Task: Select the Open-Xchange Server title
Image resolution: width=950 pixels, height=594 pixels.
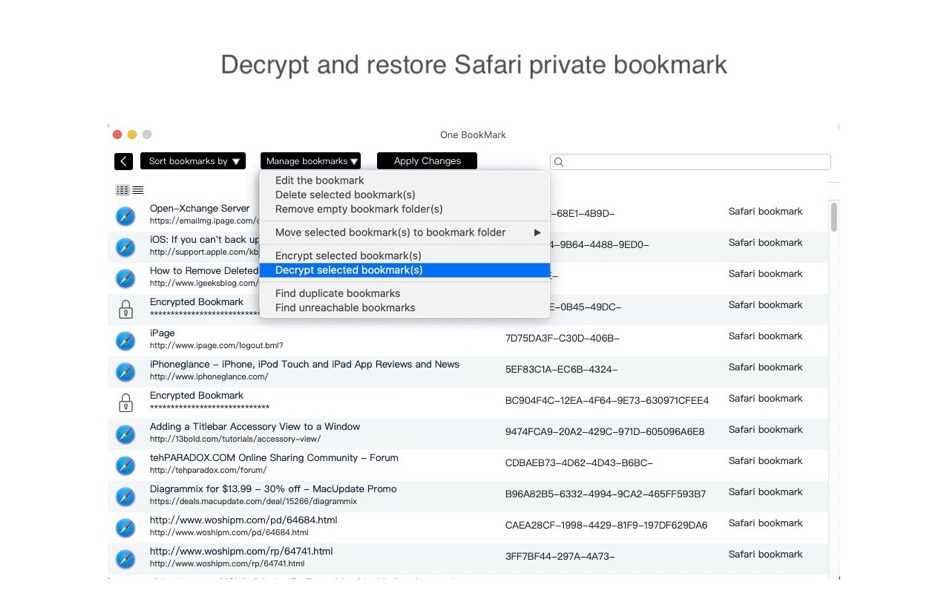Action: coord(199,209)
